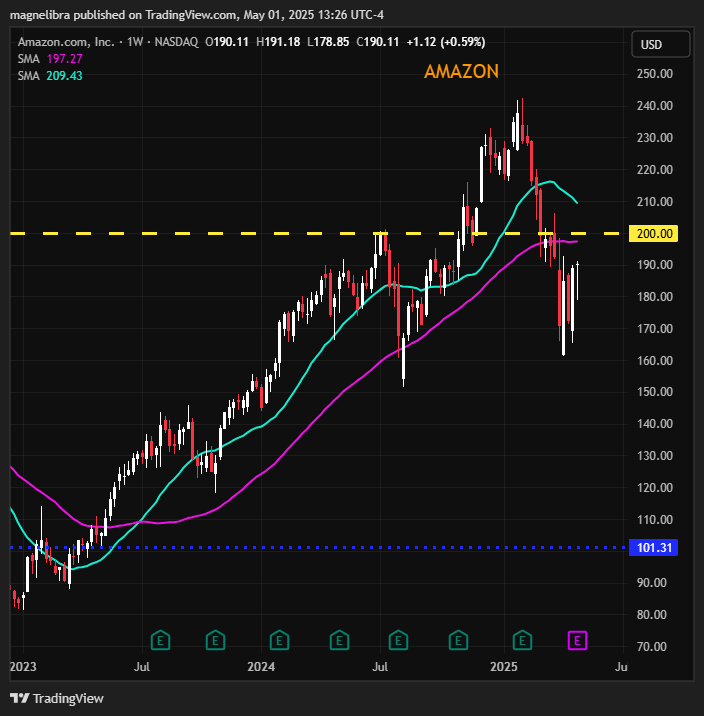Click the L178.85 low value in header
This screenshot has height=716, width=704.
pyautogui.click(x=328, y=42)
